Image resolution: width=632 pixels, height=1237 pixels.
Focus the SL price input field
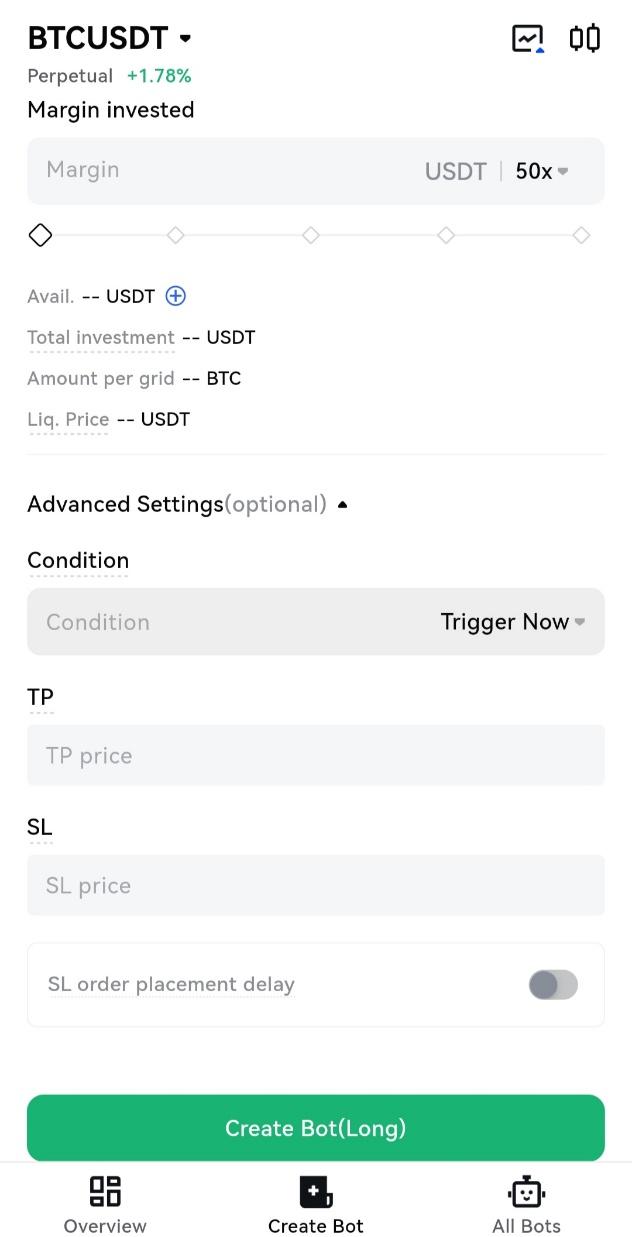[316, 886]
